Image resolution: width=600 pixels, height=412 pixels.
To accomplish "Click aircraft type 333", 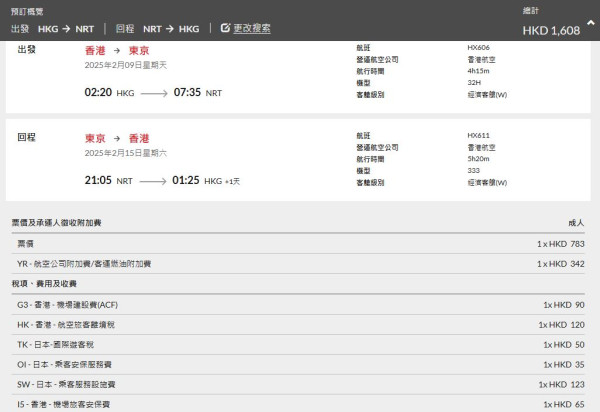I will tap(473, 170).
